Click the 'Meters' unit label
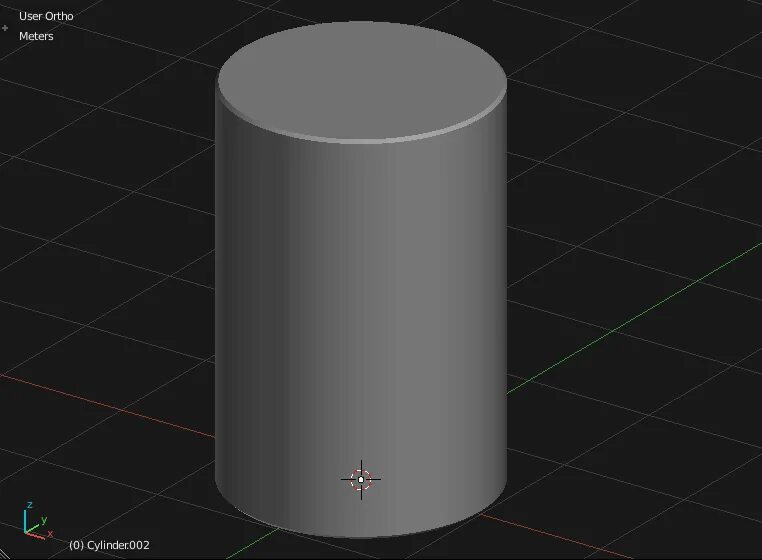 click(x=36, y=36)
